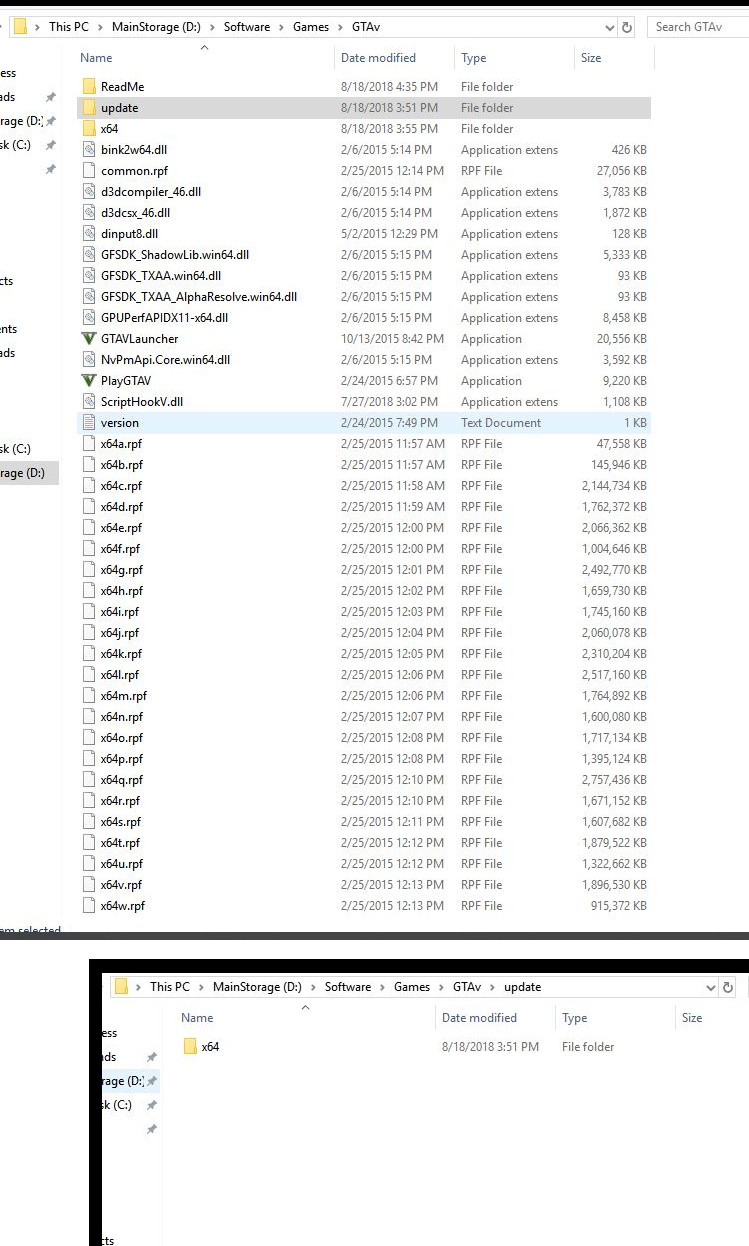Refresh the update folder view
Image resolution: width=749 pixels, height=1246 pixels.
point(728,987)
